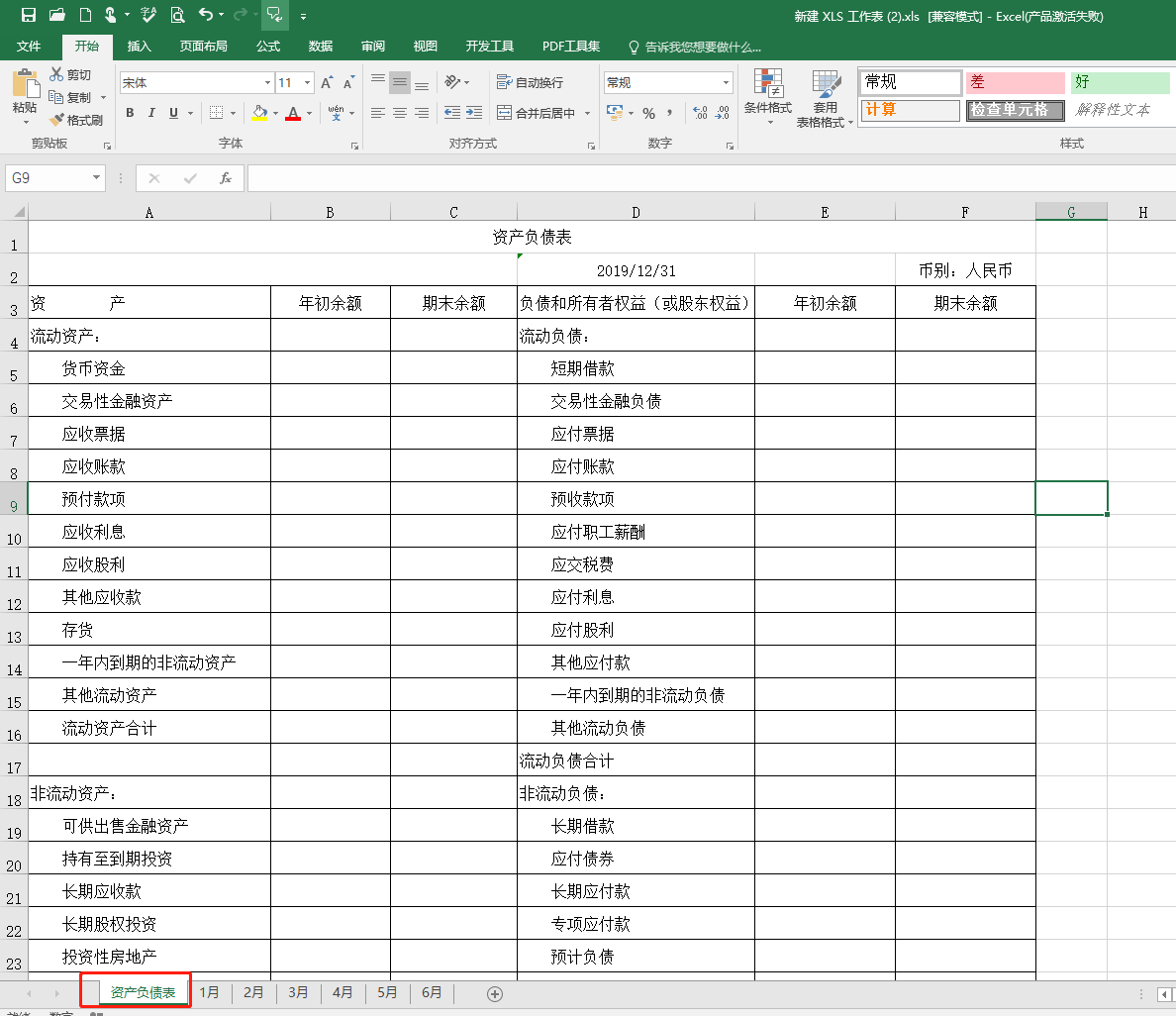Viewport: 1176px width, 1016px height.
Task: Switch to the 数据 ribbon tab
Action: pos(321,47)
